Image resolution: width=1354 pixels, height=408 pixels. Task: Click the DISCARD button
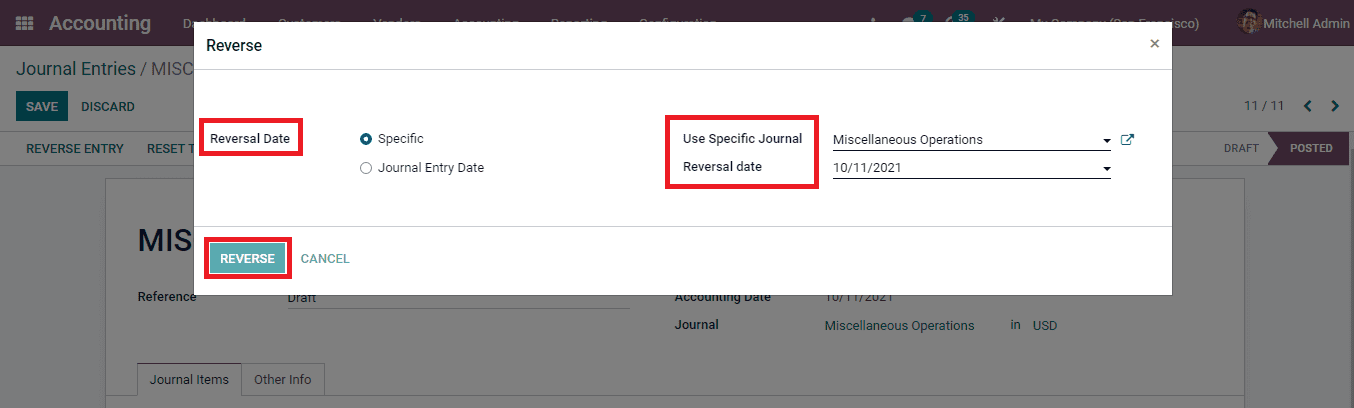(108, 107)
